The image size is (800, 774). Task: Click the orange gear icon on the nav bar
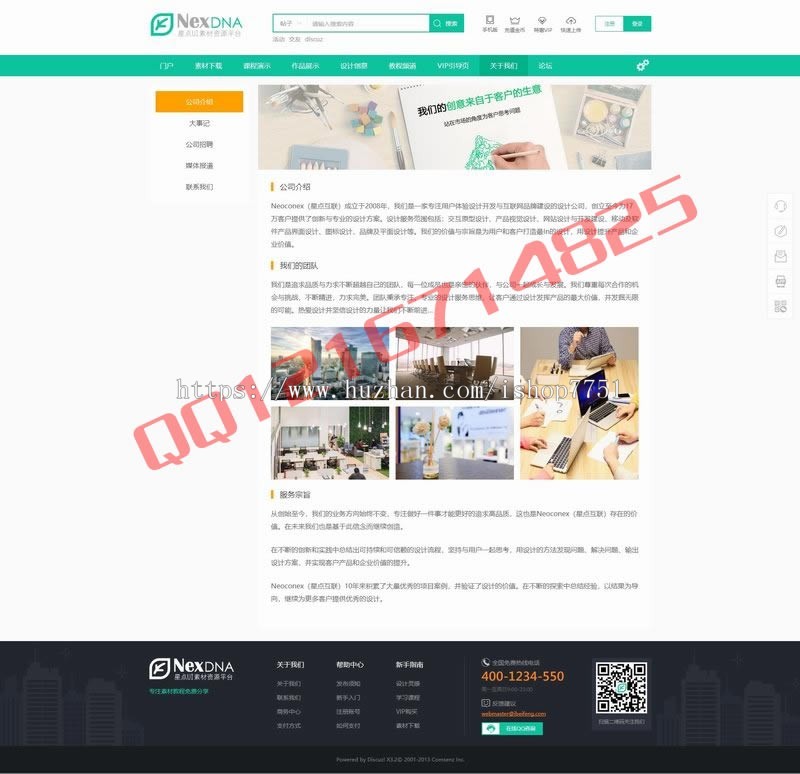click(x=640, y=66)
